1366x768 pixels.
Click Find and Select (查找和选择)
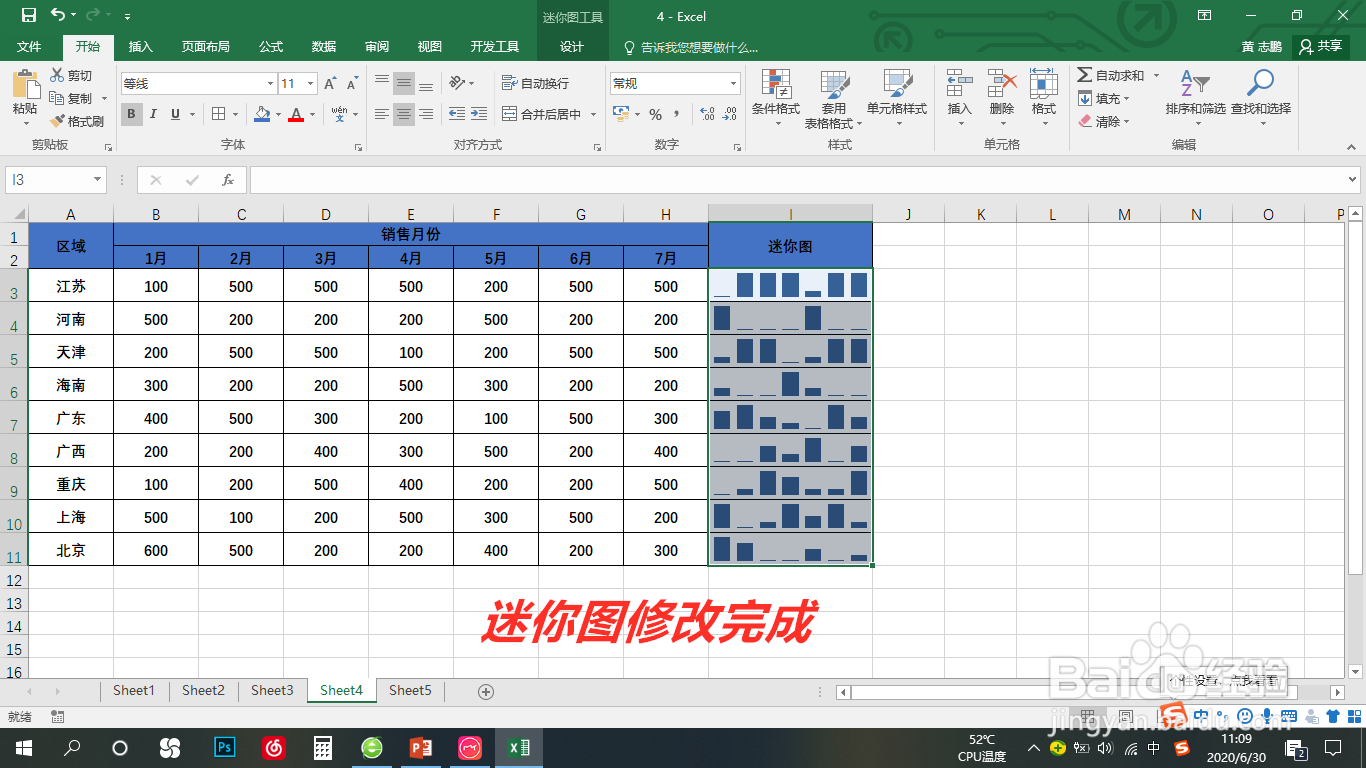coord(1261,96)
